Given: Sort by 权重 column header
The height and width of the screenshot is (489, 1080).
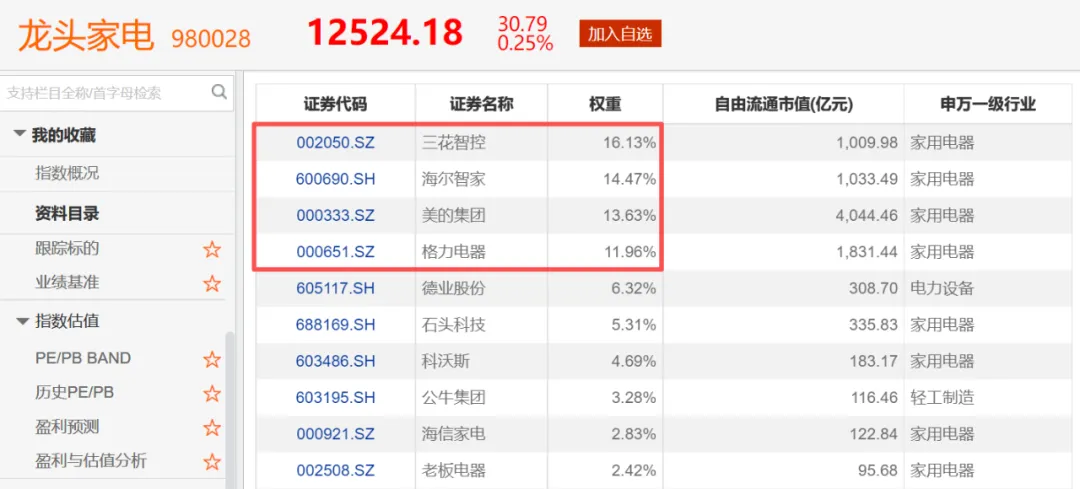Looking at the screenshot, I should [x=605, y=104].
